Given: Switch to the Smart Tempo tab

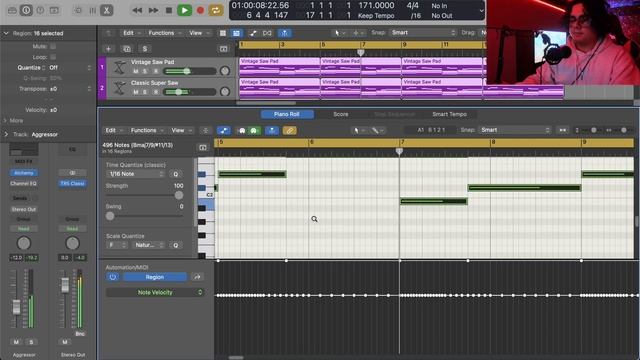Looking at the screenshot, I should click(449, 114).
